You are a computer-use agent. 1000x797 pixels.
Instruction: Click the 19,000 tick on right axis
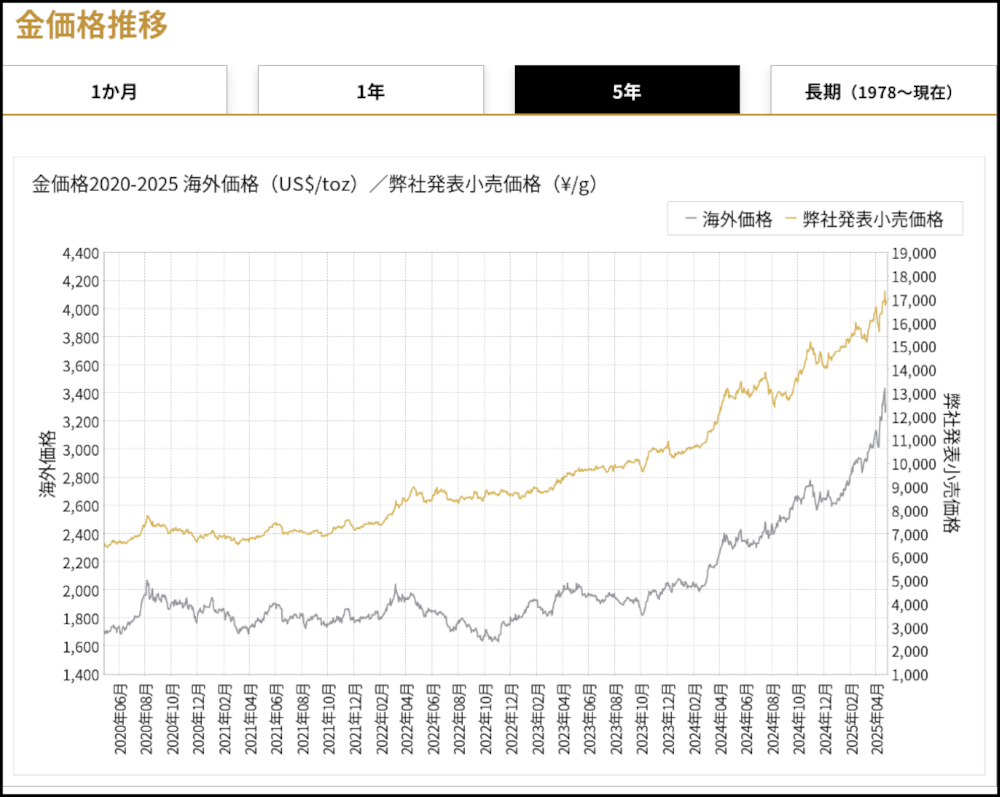(x=912, y=253)
